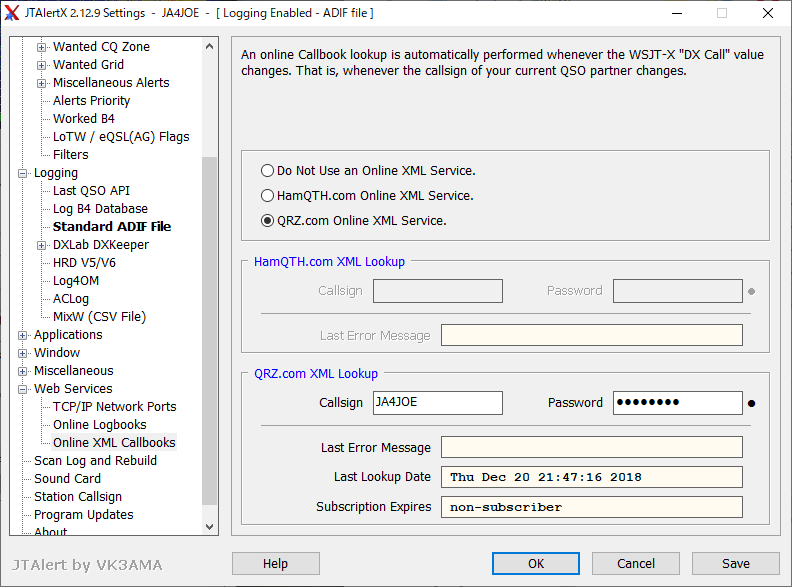The width and height of the screenshot is (792, 587).
Task: Collapse the Logging tree node
Action: tap(22, 173)
